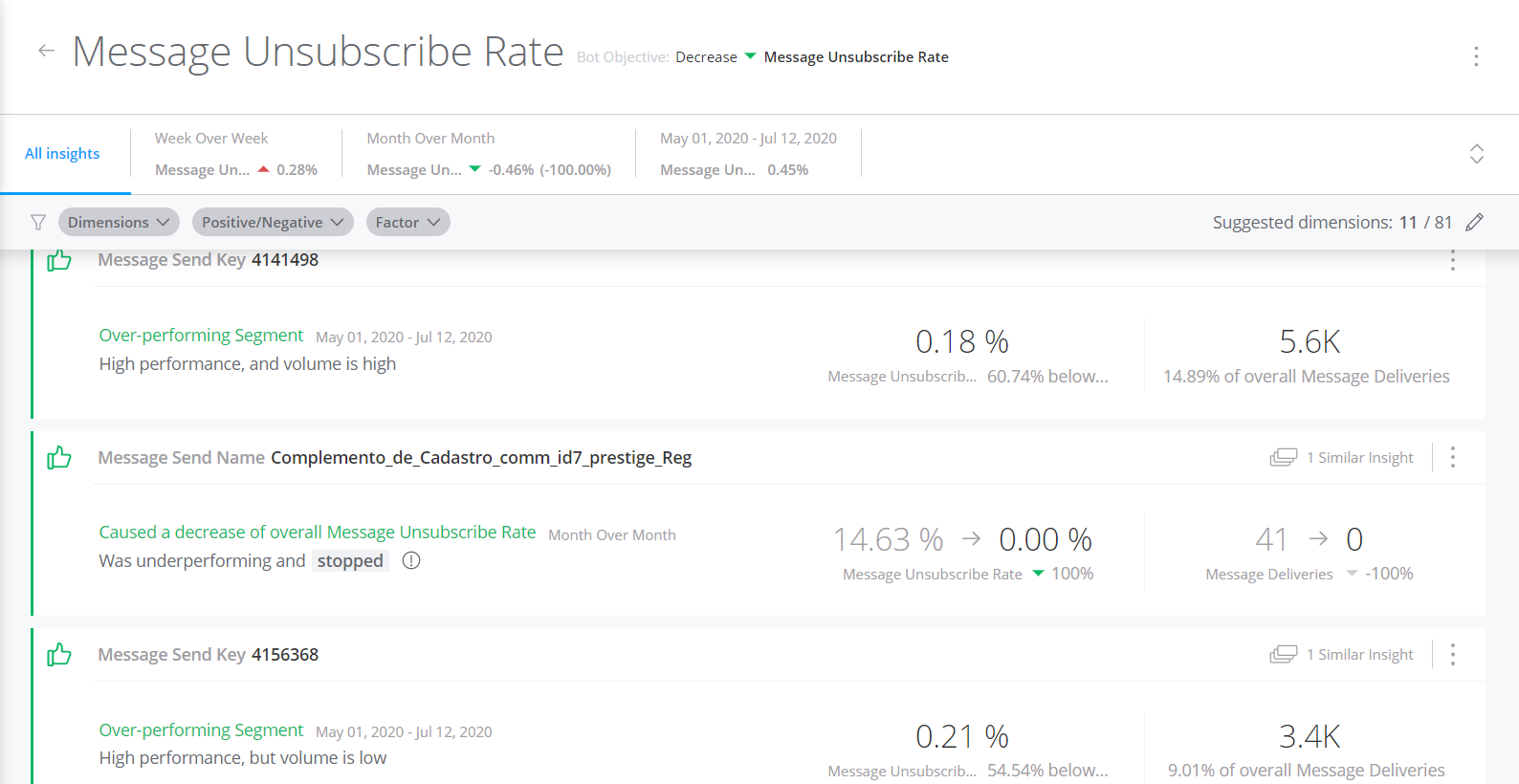Click the Message Unsubscribe Rate page title
The height and width of the screenshot is (784, 1519).
318,52
